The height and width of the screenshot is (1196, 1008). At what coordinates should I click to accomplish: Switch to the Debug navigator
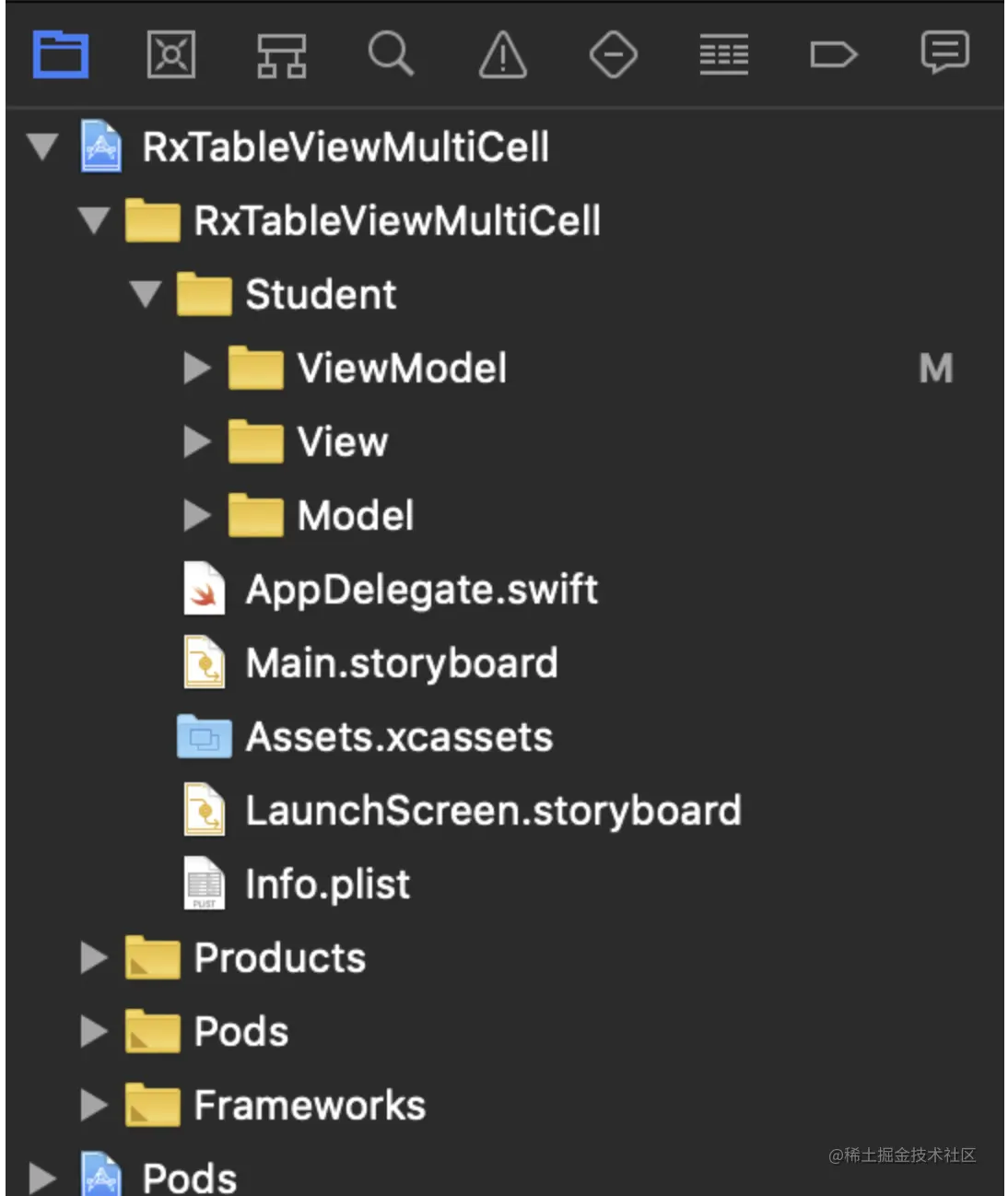coord(724,54)
